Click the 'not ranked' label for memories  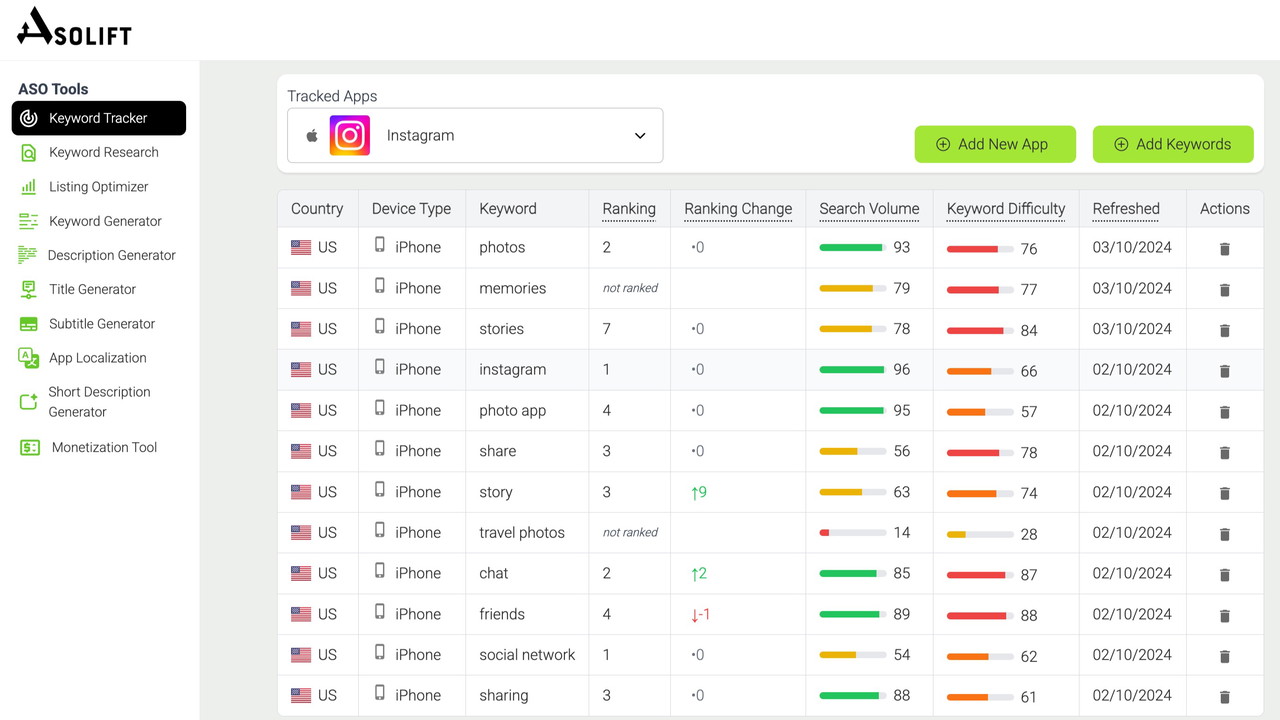click(x=630, y=288)
